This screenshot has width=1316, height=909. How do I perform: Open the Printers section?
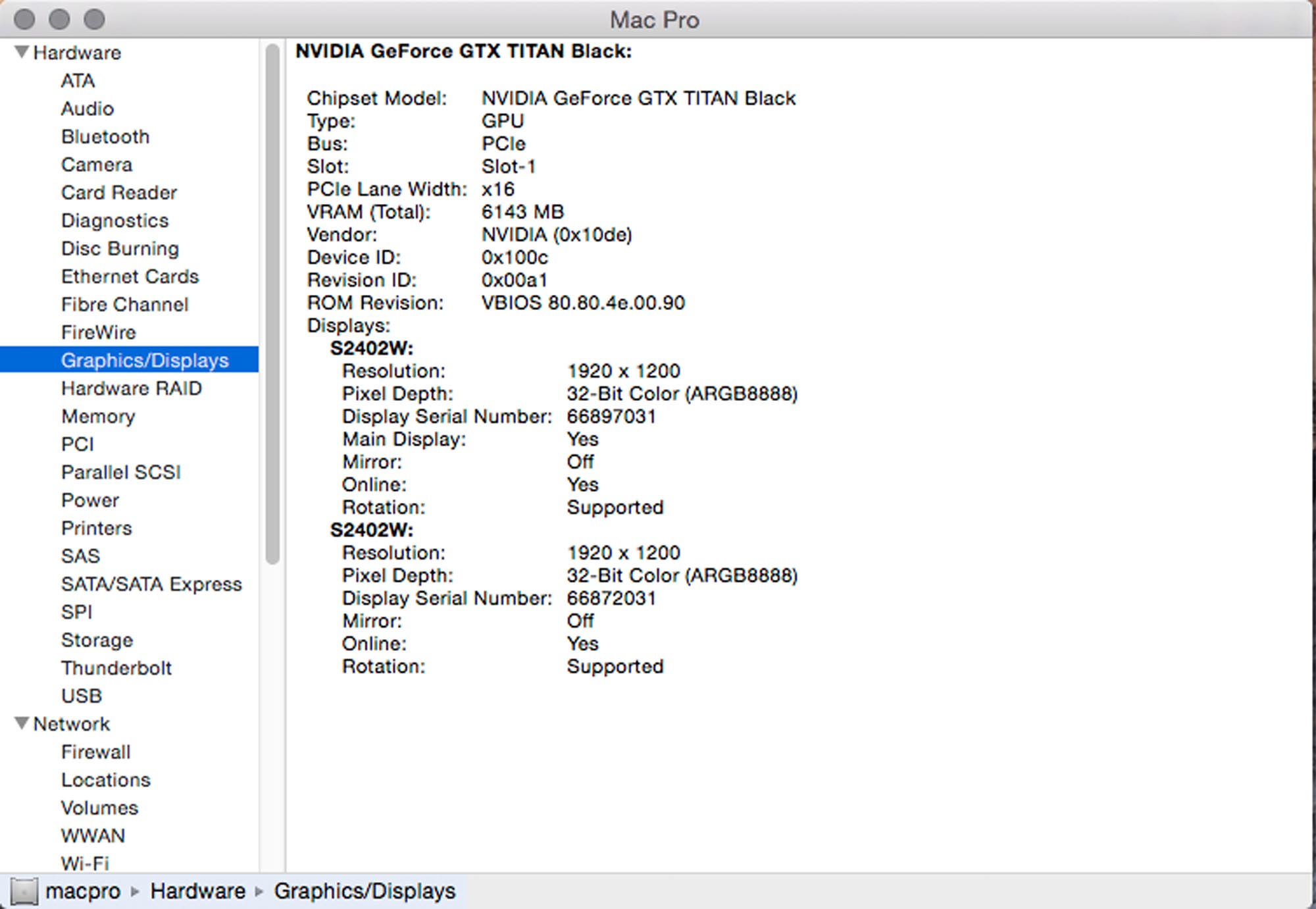[97, 529]
